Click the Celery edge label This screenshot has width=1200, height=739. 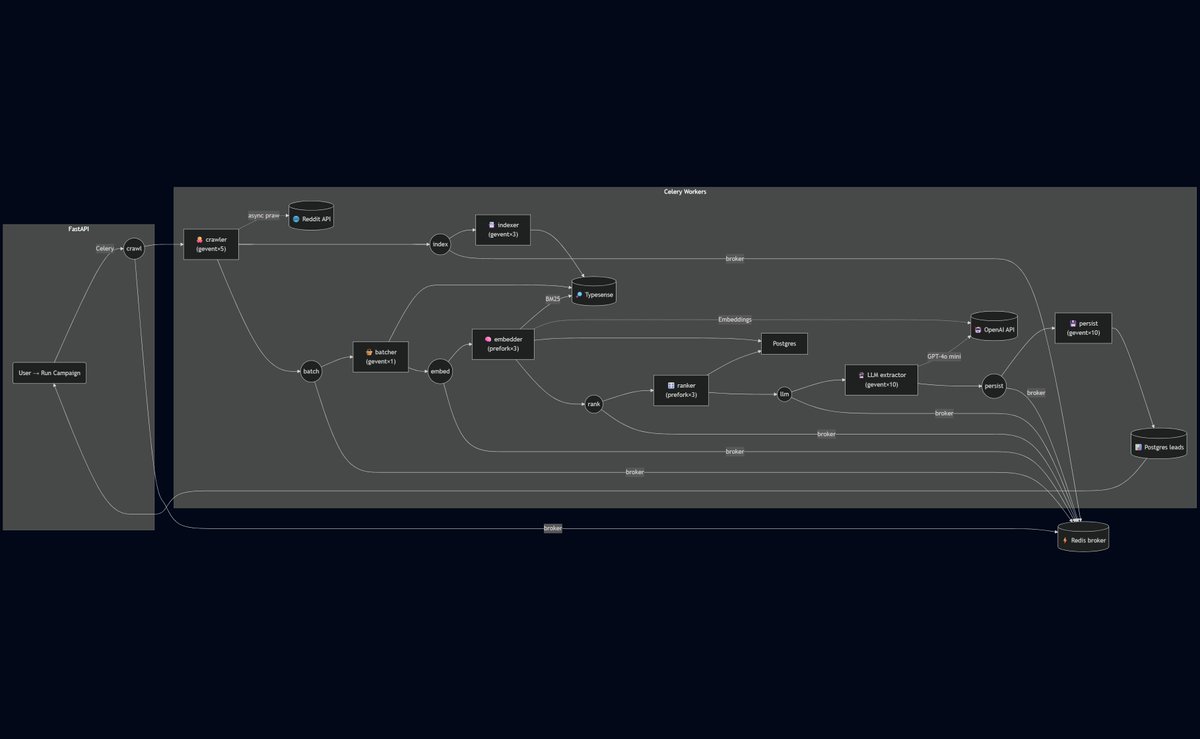coord(105,248)
